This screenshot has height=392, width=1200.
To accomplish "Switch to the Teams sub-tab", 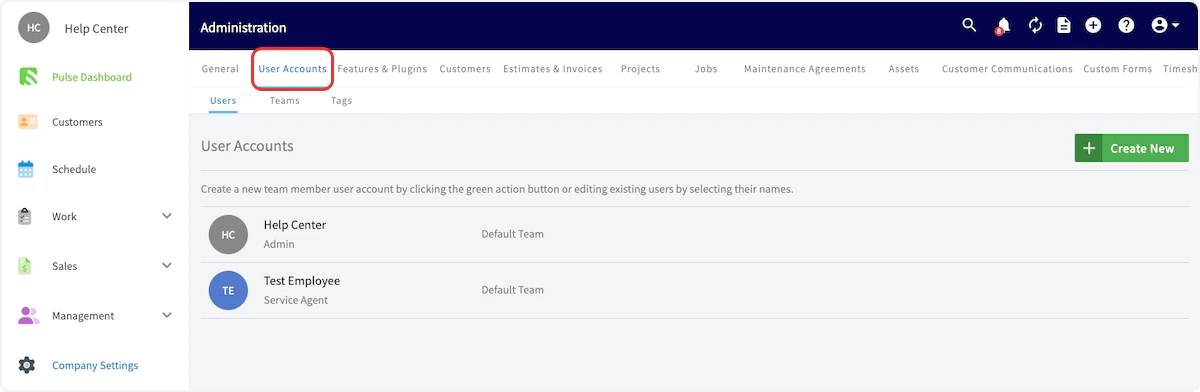I will 284,100.
